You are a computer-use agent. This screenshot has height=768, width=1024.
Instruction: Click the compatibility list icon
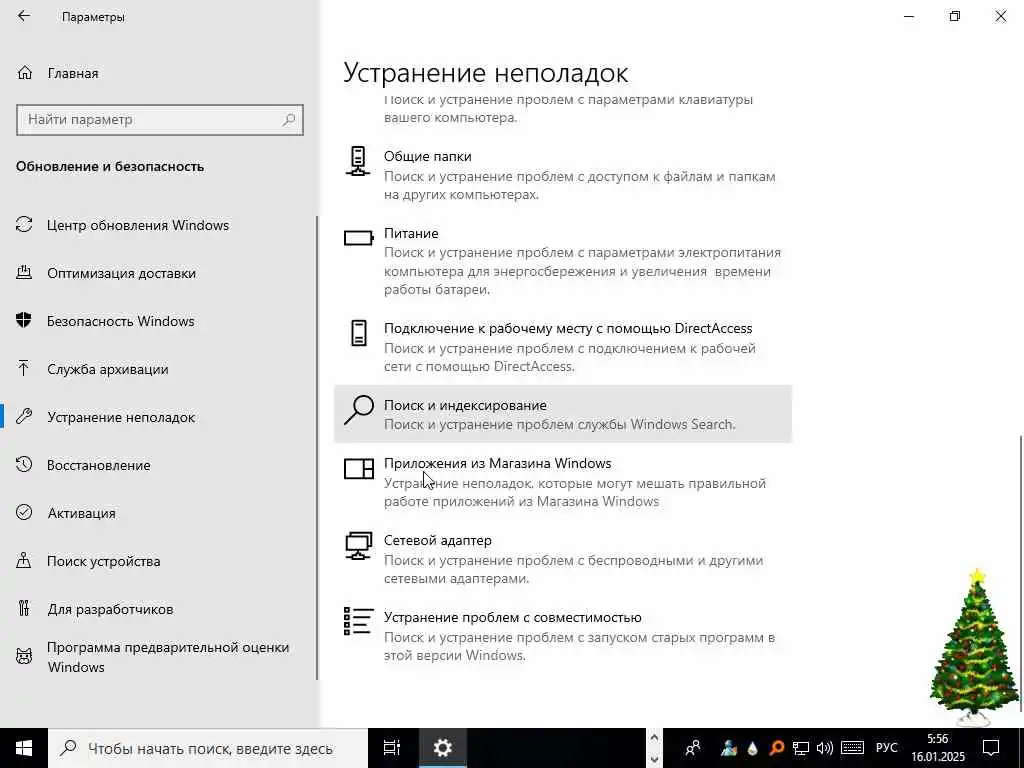pos(359,621)
